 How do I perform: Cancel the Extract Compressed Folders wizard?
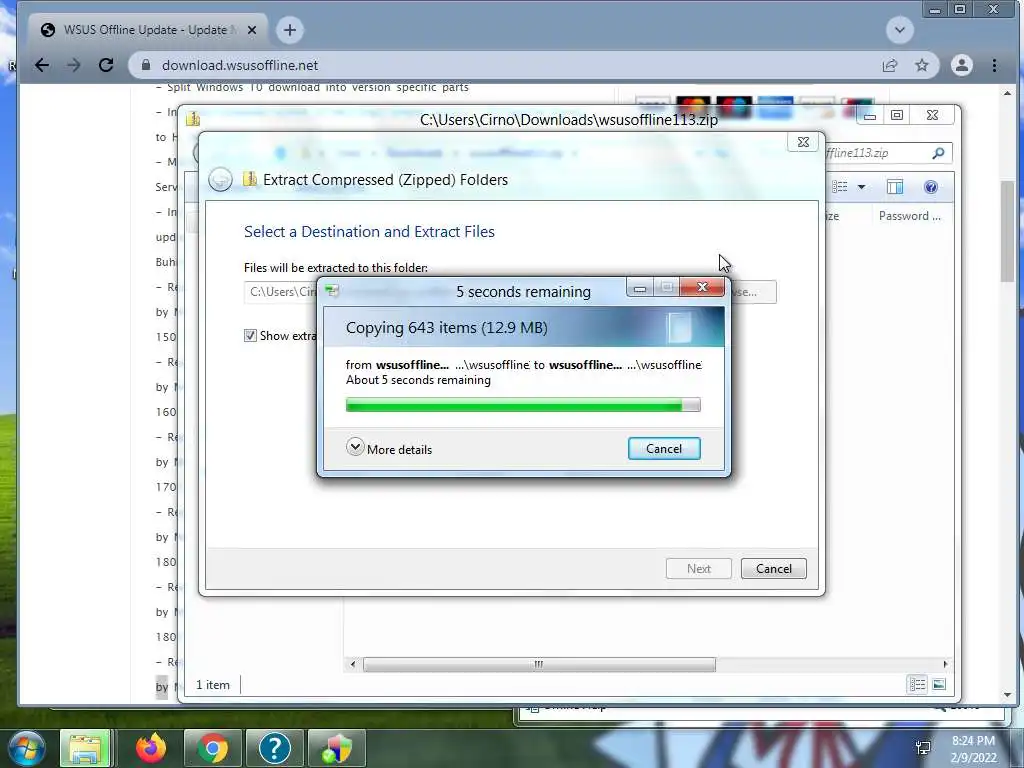click(x=774, y=568)
